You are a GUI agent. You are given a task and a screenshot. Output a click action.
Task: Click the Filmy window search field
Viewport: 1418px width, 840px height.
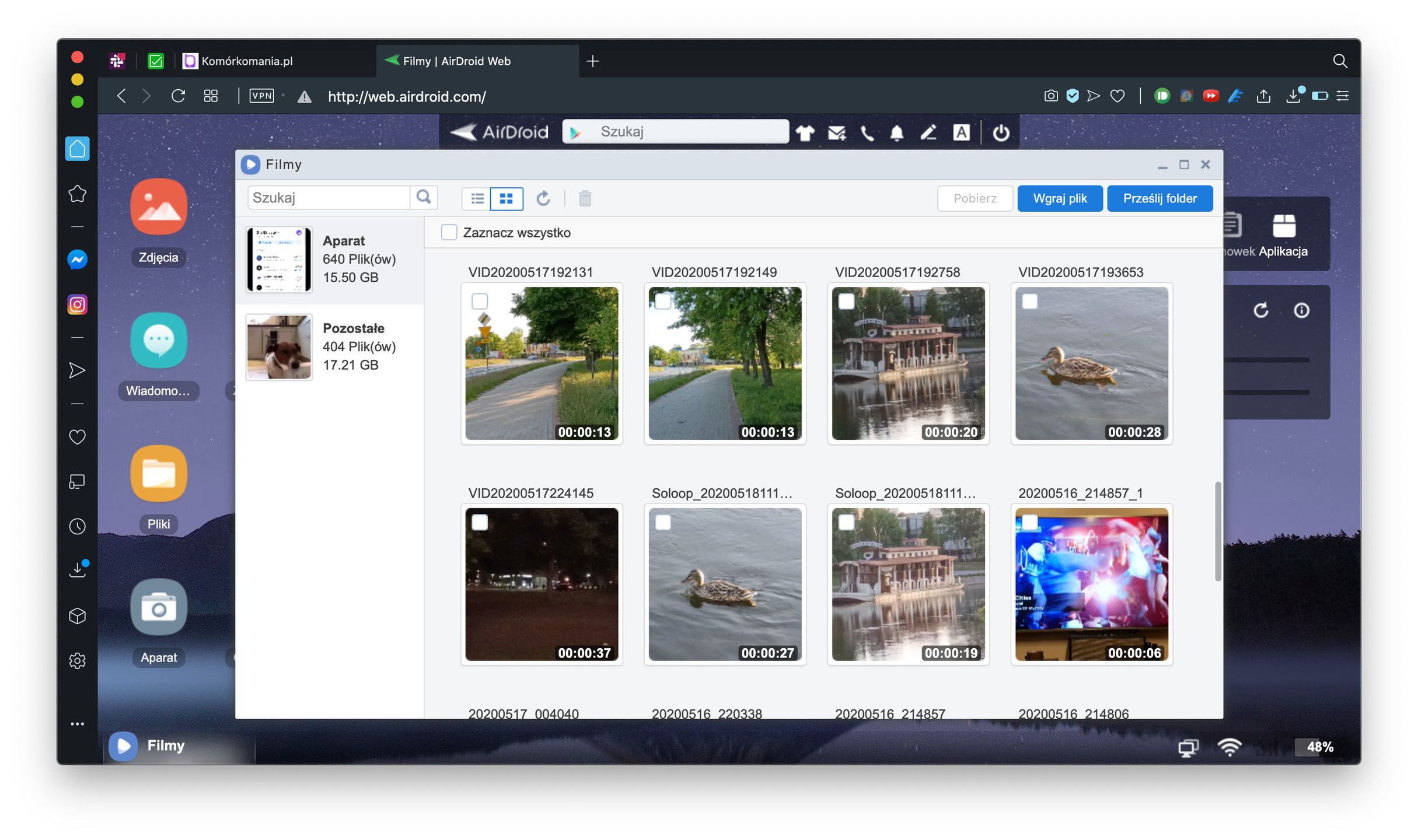coord(329,198)
